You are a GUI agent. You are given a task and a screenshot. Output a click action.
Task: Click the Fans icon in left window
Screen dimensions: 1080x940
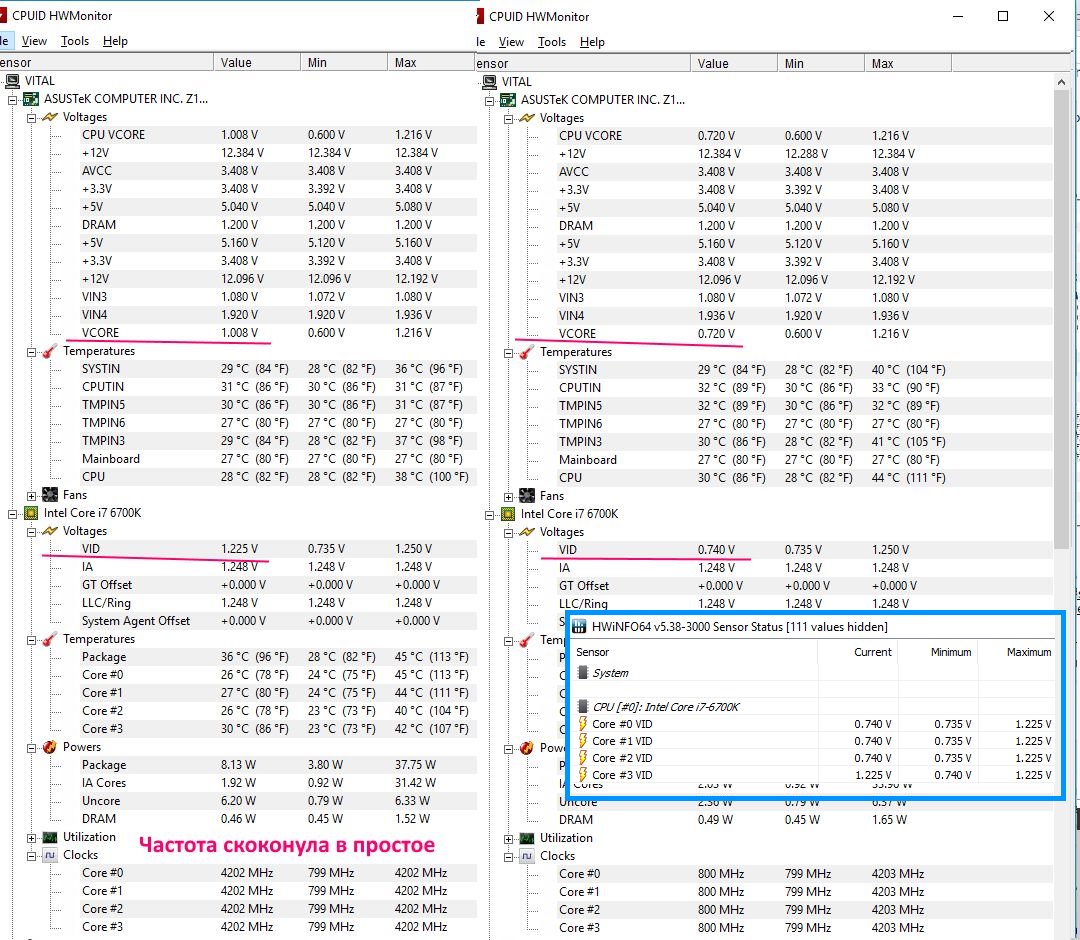50,494
